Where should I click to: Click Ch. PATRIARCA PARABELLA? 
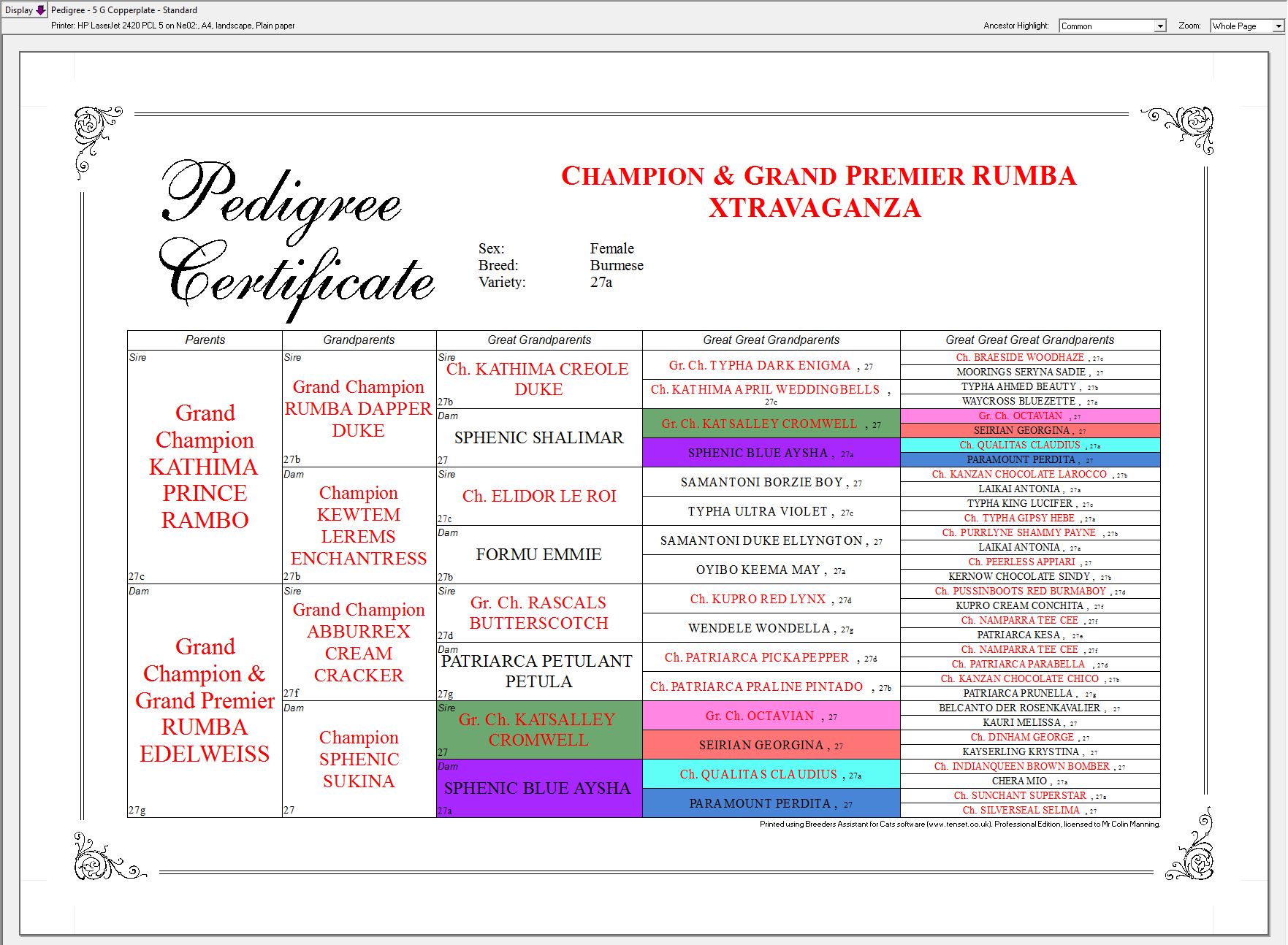[1030, 664]
